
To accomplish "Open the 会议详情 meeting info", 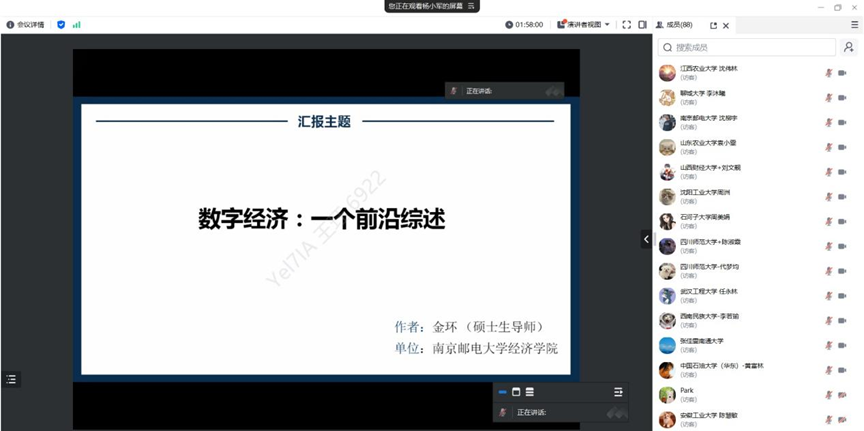I will (x=26, y=25).
